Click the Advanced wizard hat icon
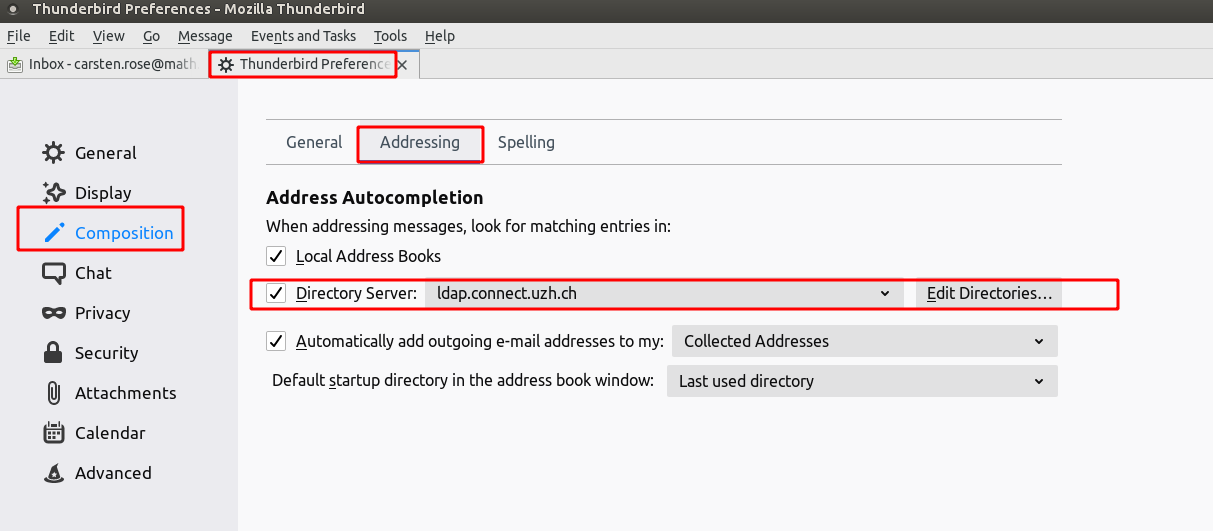This screenshot has height=531, width=1213. 53,473
